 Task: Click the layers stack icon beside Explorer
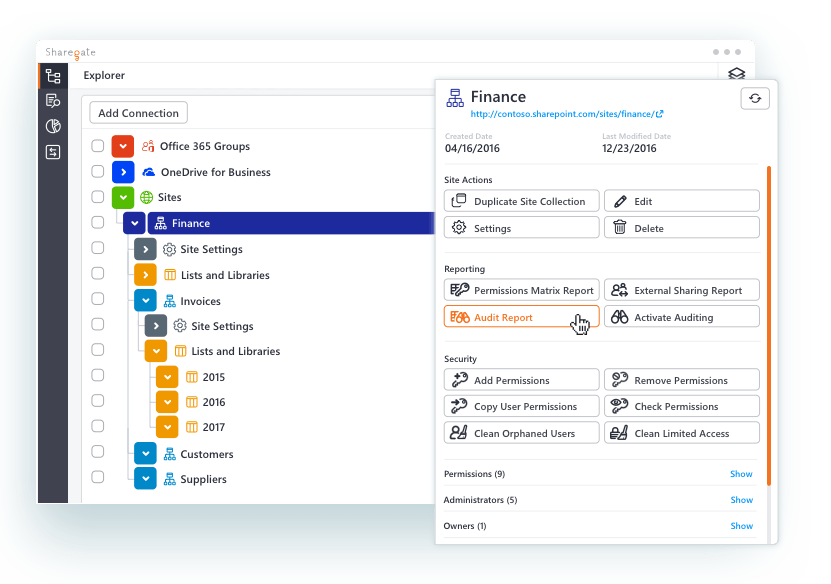(737, 74)
